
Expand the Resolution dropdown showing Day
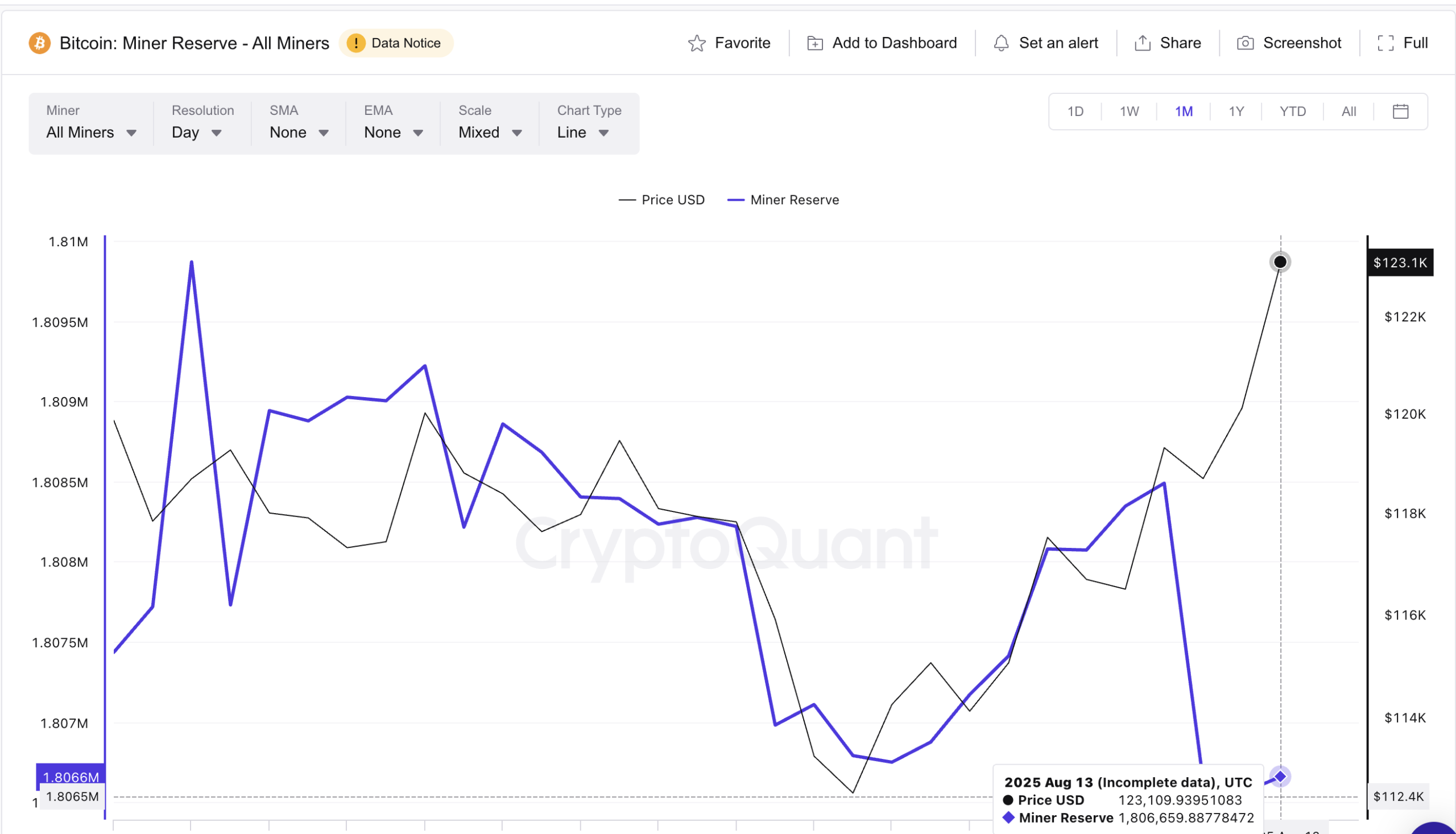(x=196, y=133)
